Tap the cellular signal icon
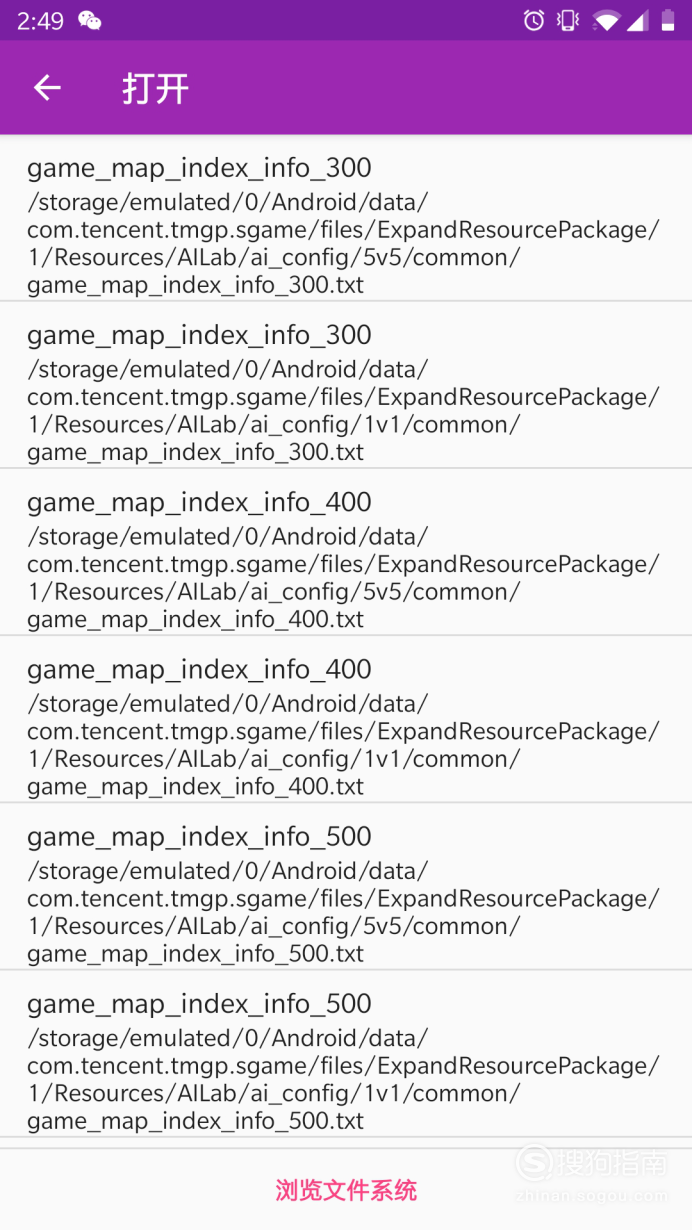Screen dimensions: 692x1230 tap(637, 20)
